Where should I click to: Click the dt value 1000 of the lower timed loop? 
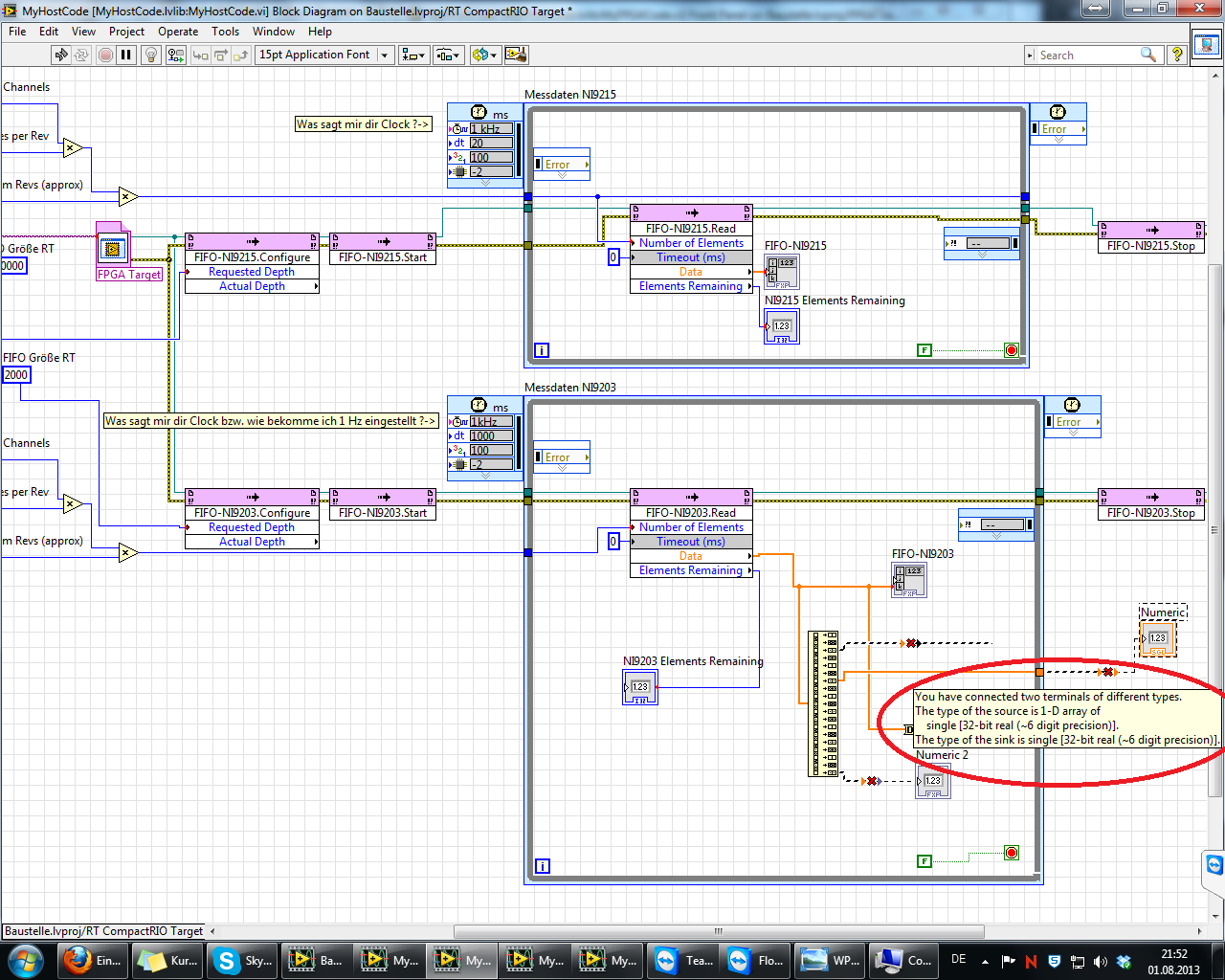[492, 435]
